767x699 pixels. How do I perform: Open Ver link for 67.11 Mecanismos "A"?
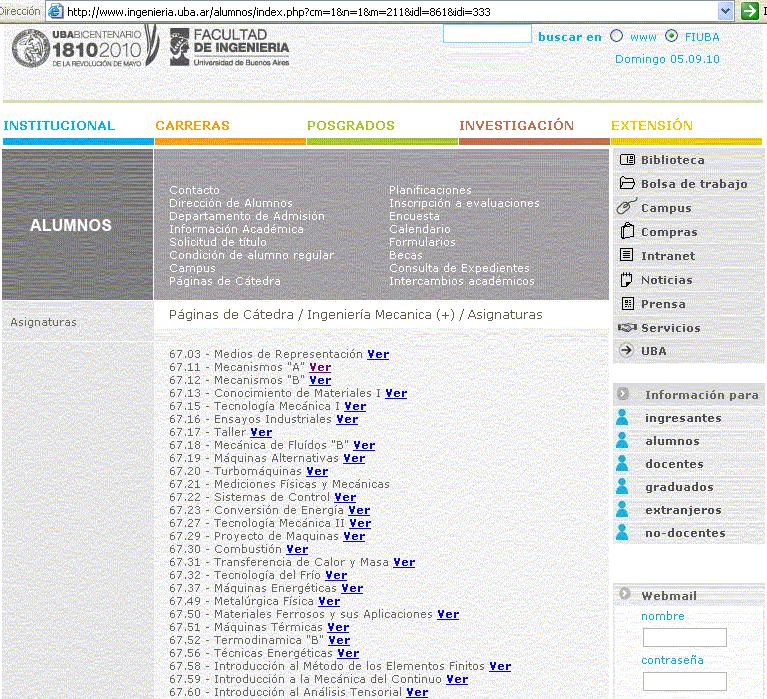(320, 367)
